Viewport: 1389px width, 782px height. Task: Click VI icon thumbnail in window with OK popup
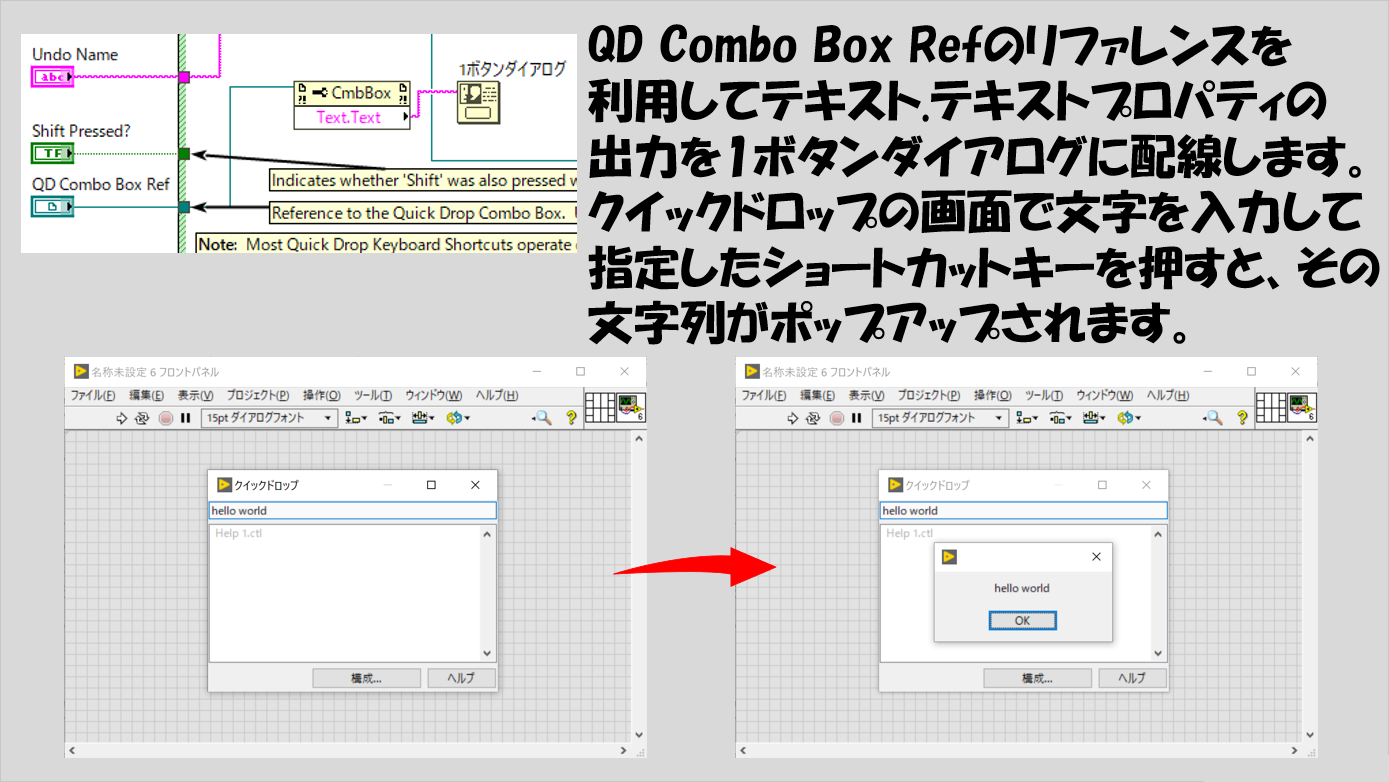1301,407
